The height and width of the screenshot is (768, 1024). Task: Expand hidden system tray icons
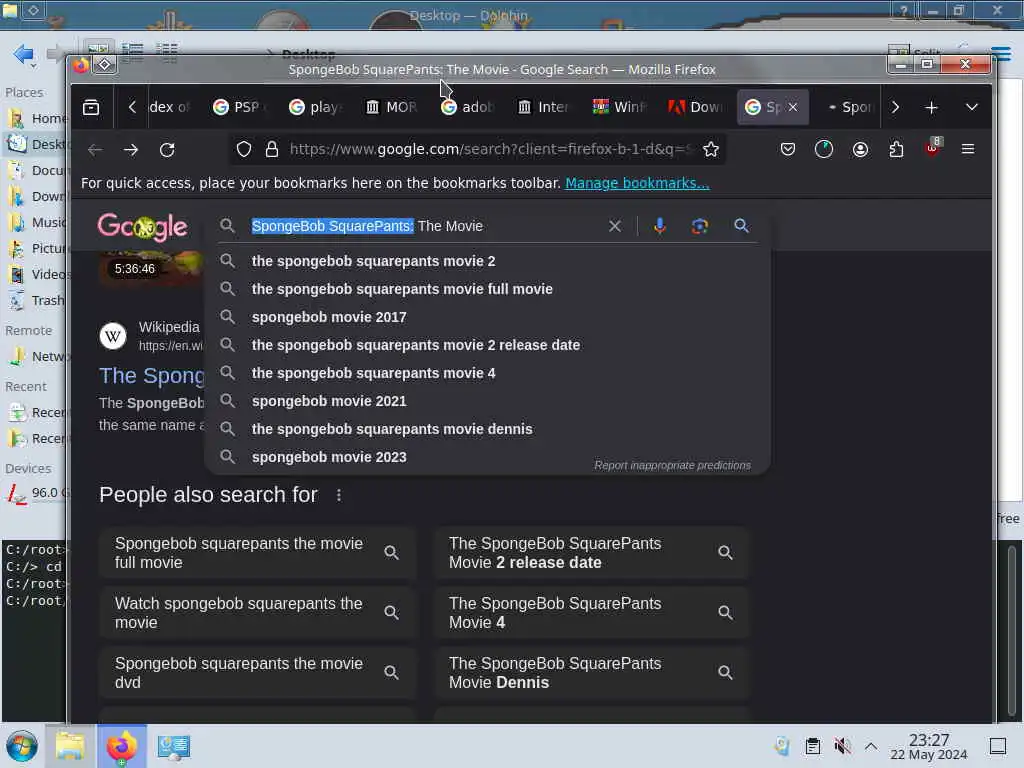coord(871,746)
